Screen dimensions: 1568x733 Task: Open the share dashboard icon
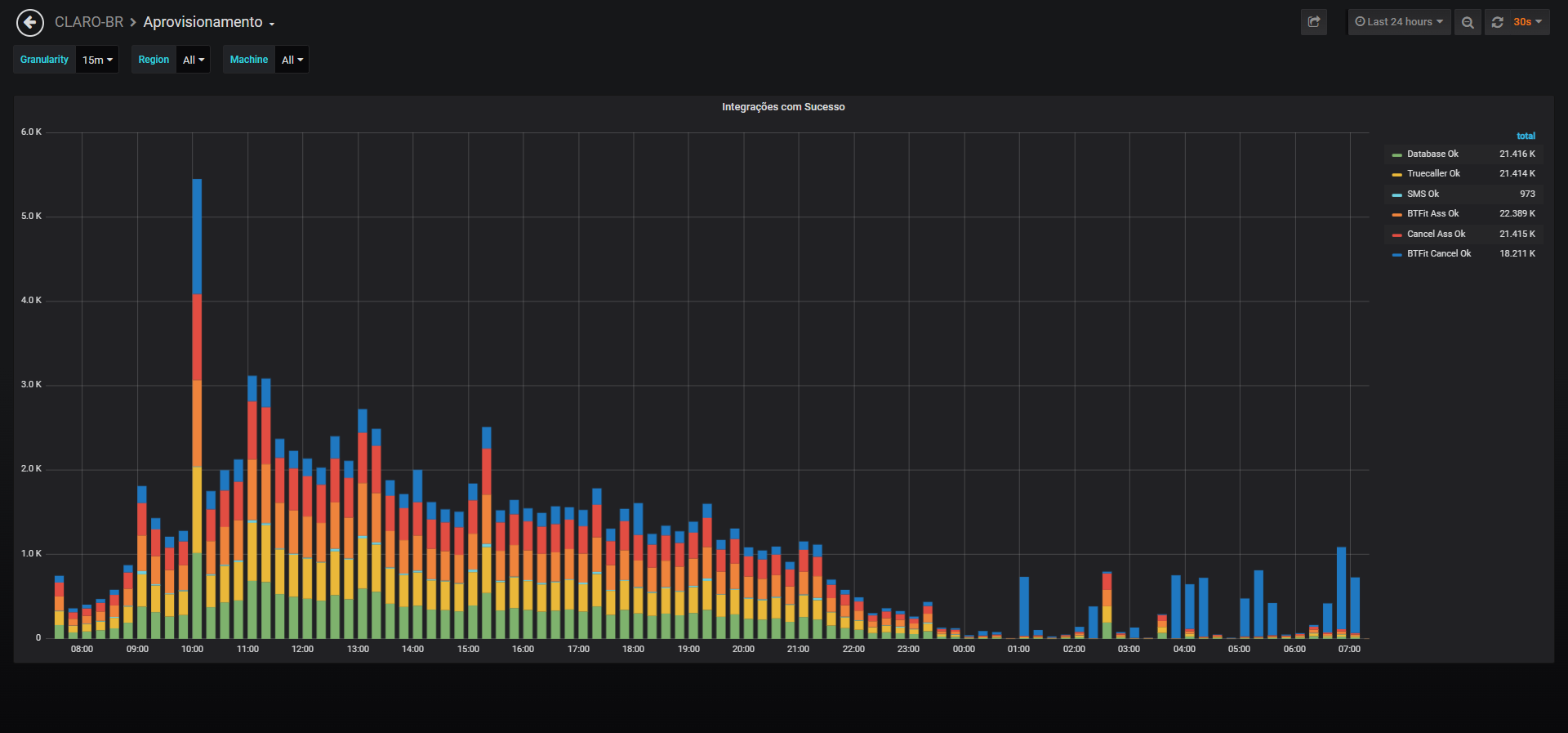[1314, 22]
